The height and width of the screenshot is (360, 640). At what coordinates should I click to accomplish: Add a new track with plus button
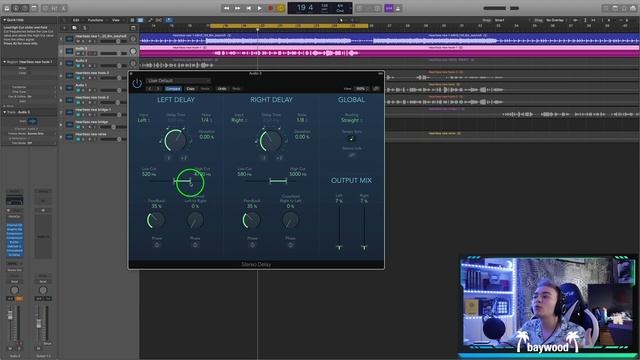(64, 28)
